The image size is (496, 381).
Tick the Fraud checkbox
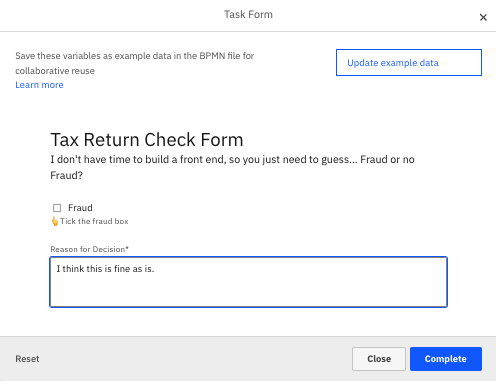(57, 208)
